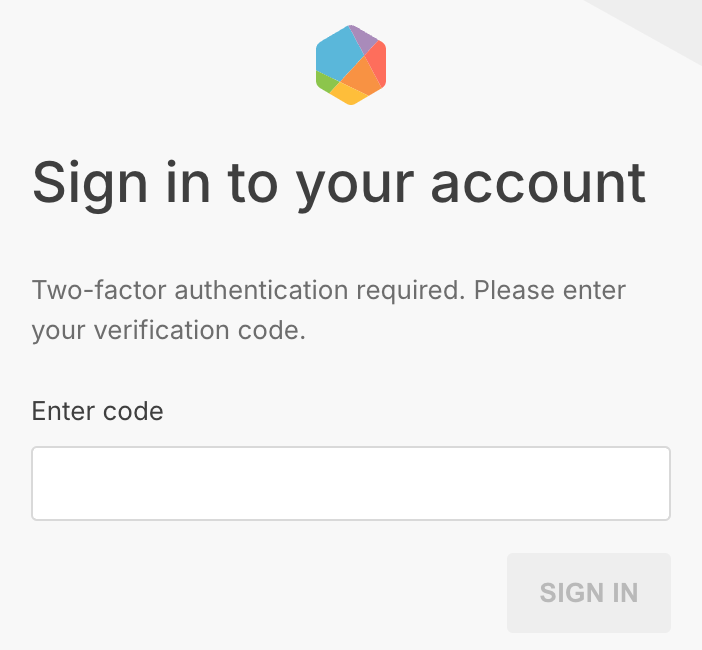
Task: Focus the verification code input field
Action: point(351,483)
